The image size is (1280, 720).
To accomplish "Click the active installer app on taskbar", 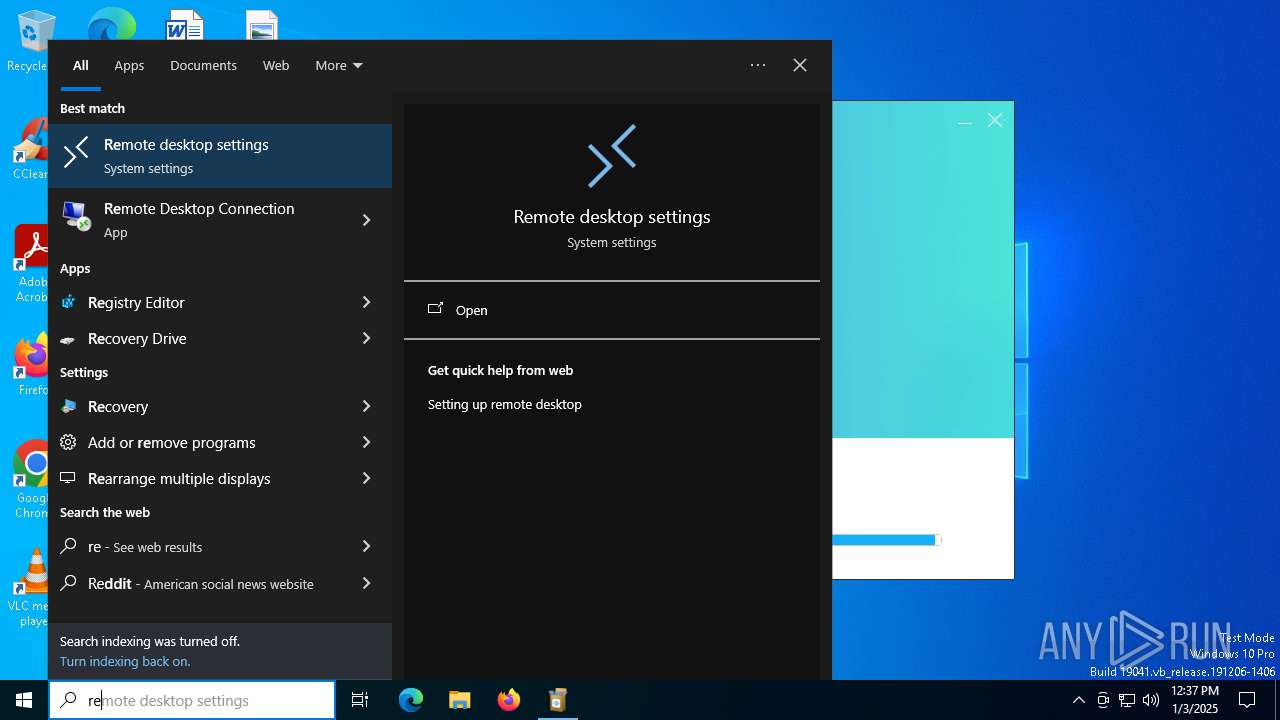I will click(x=558, y=700).
